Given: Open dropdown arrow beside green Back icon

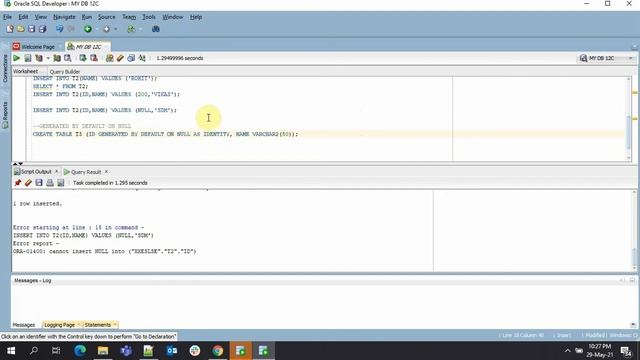Looking at the screenshot, I should tap(97, 29).
